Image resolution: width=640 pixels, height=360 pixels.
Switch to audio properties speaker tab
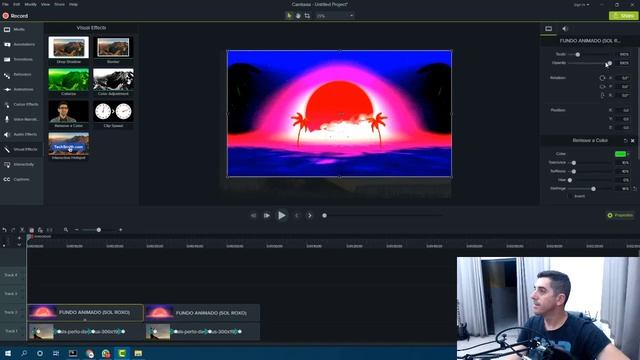point(565,29)
